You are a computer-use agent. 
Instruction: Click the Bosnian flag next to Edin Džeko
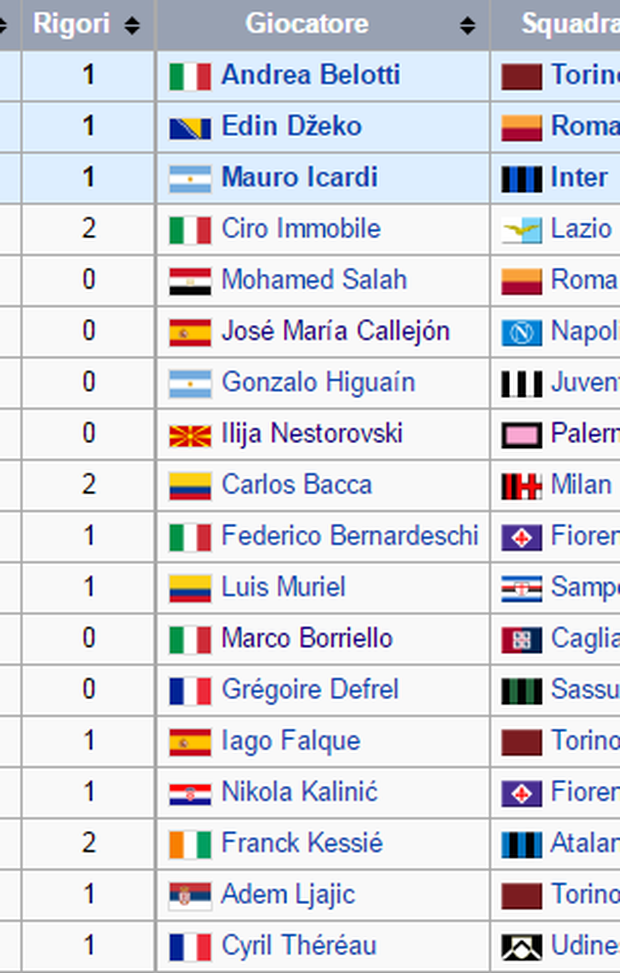point(190,127)
